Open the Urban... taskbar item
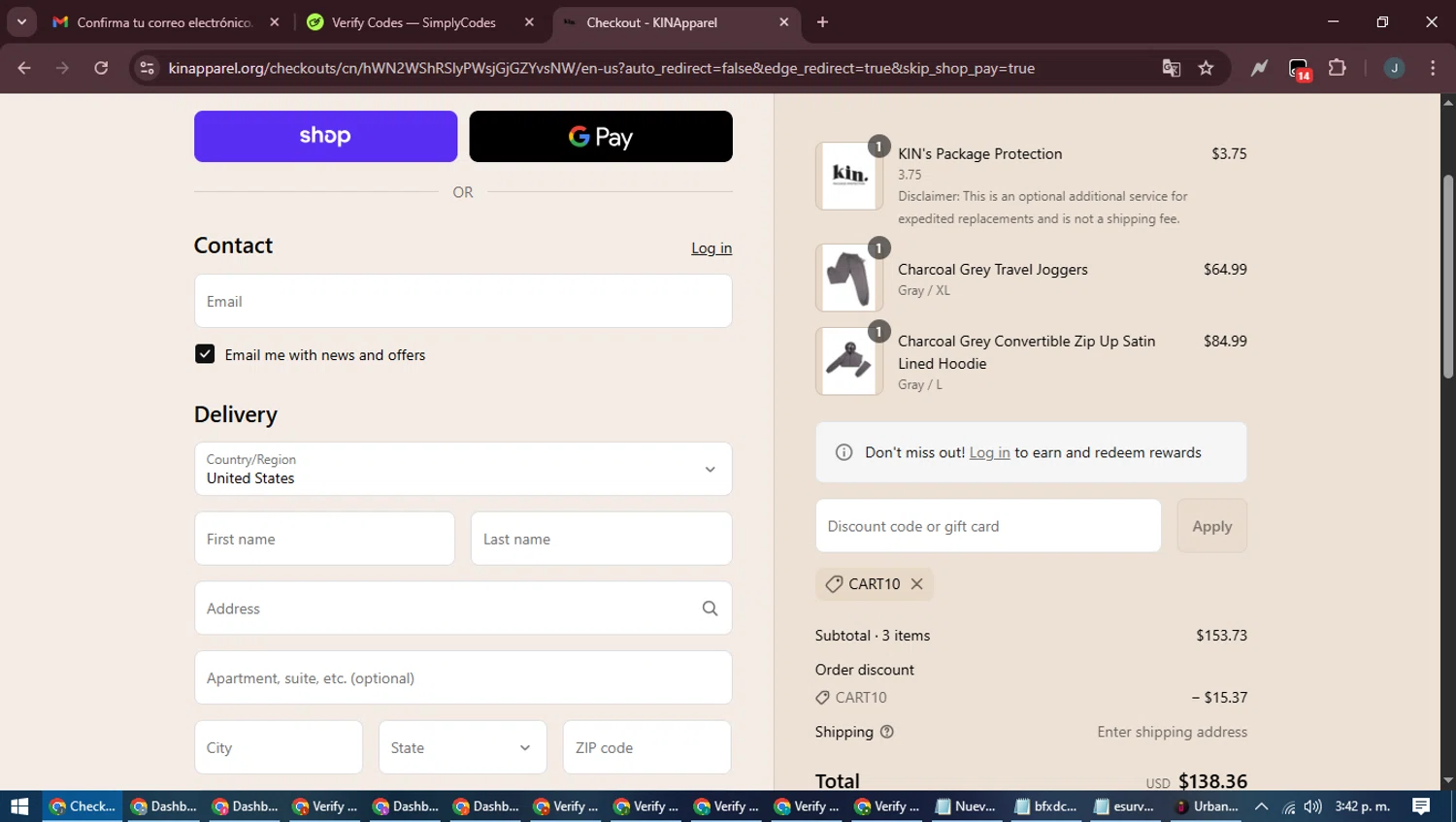The width and height of the screenshot is (1456, 822). (x=1206, y=806)
